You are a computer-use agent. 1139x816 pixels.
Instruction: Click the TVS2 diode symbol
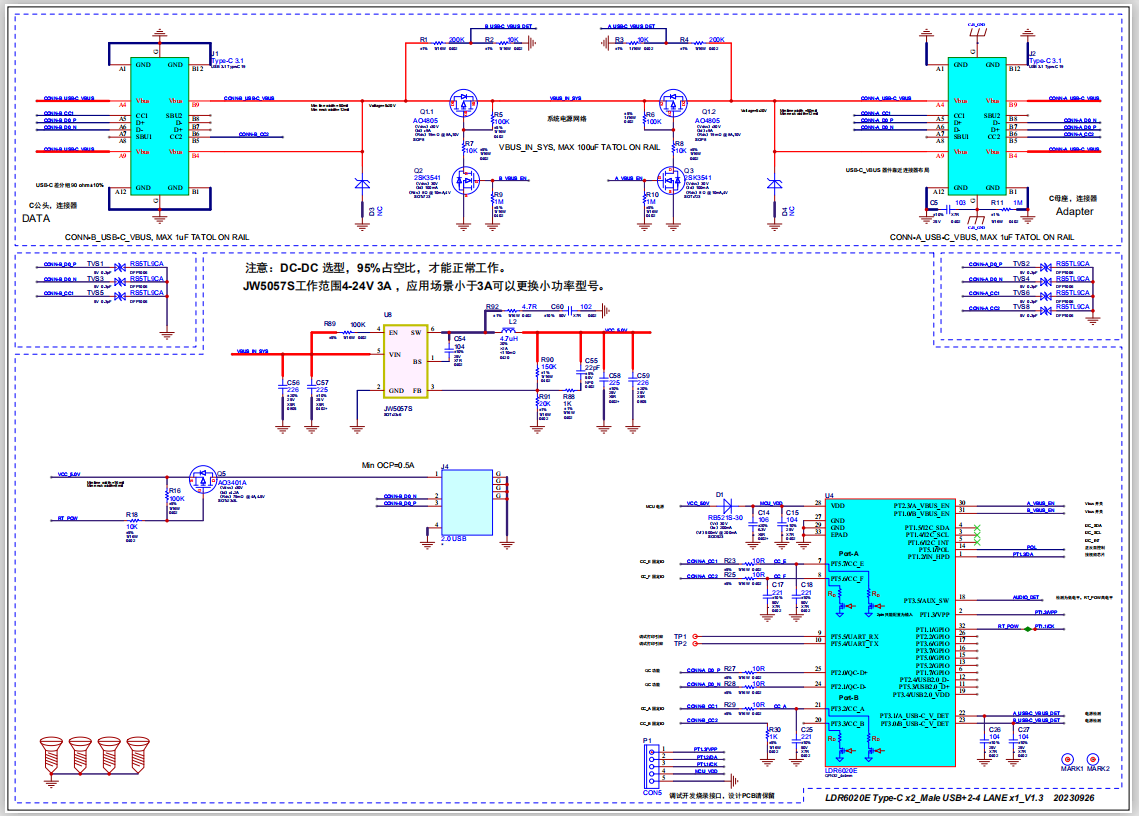click(x=1046, y=267)
